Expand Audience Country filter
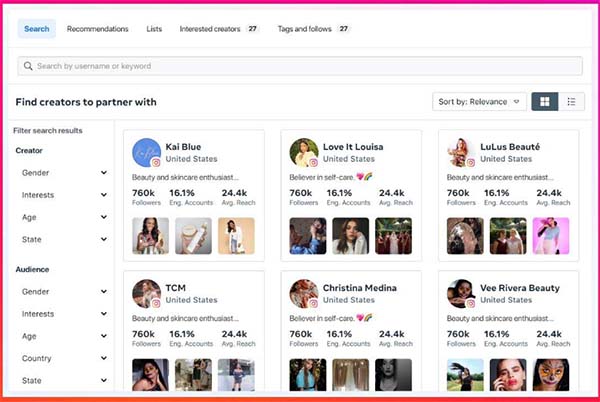The width and height of the screenshot is (600, 402). click(x=64, y=358)
